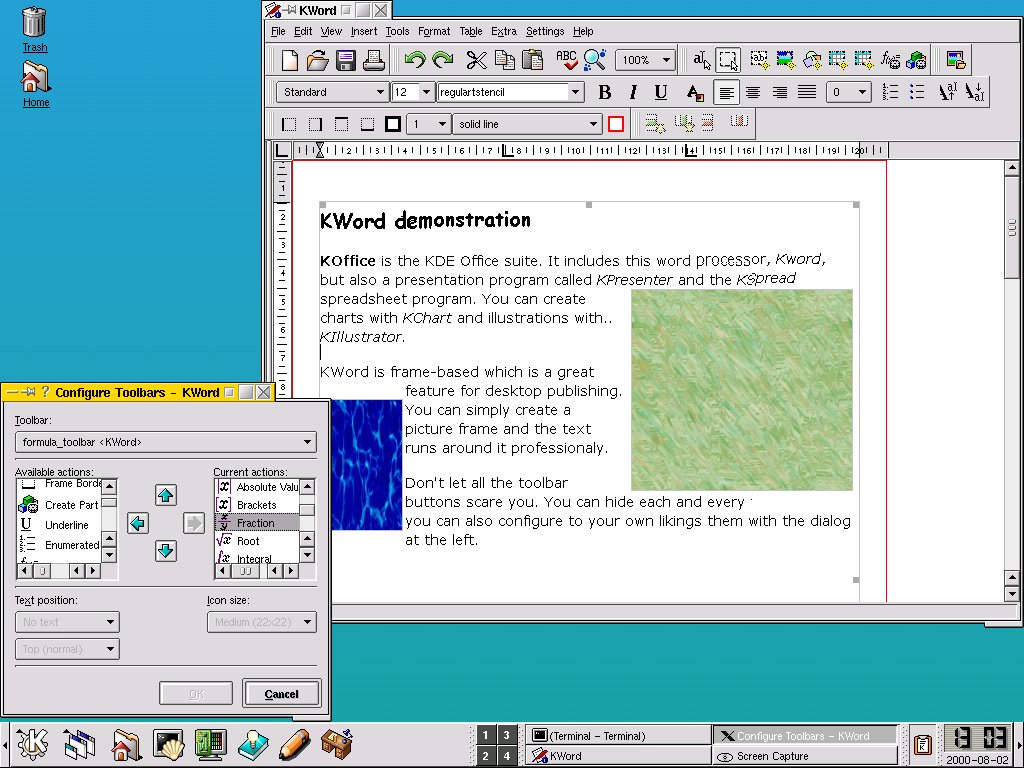
Task: Click the Undo arrow icon
Action: (415, 60)
